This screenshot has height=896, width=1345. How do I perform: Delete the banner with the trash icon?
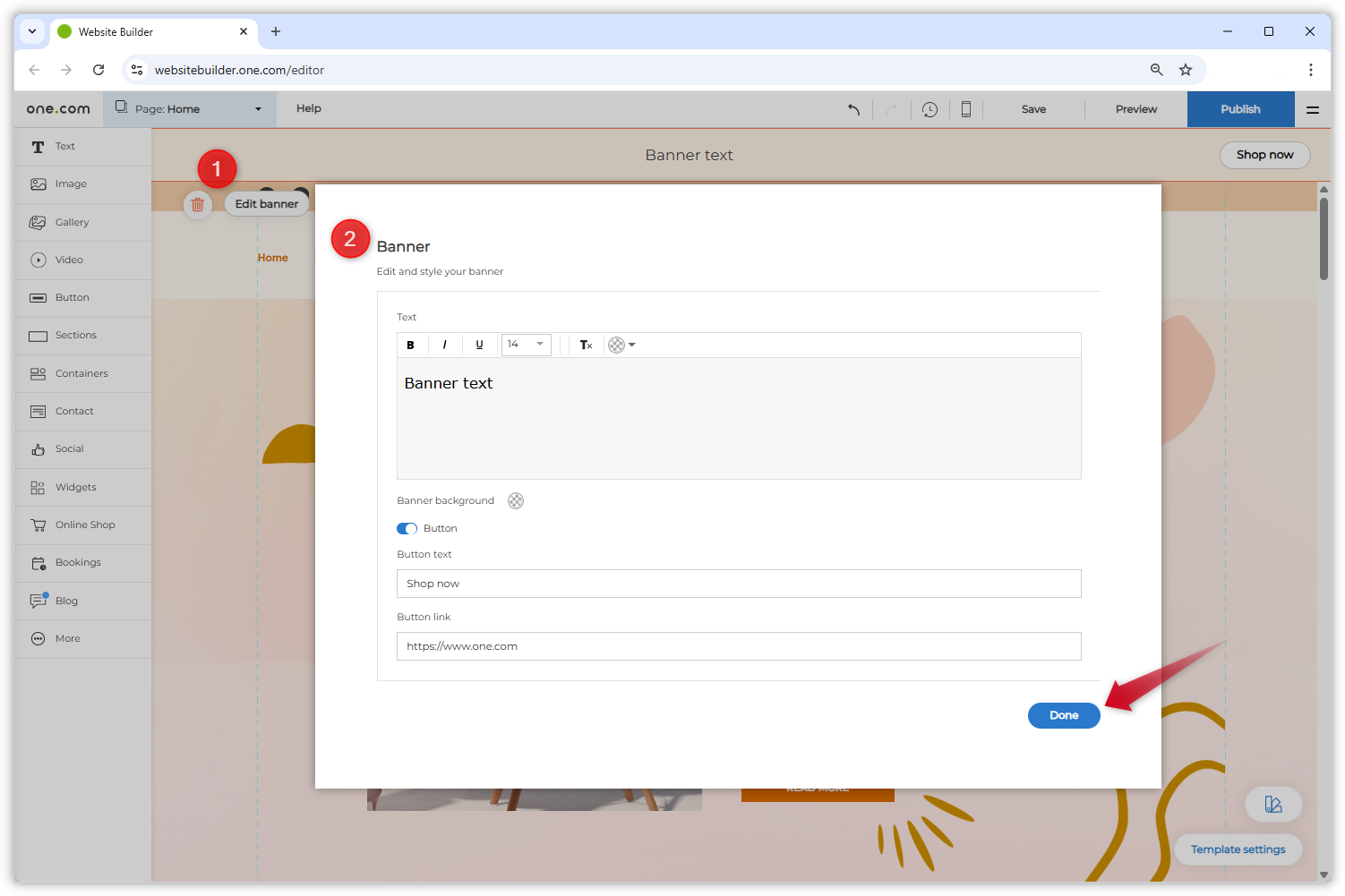coord(198,204)
